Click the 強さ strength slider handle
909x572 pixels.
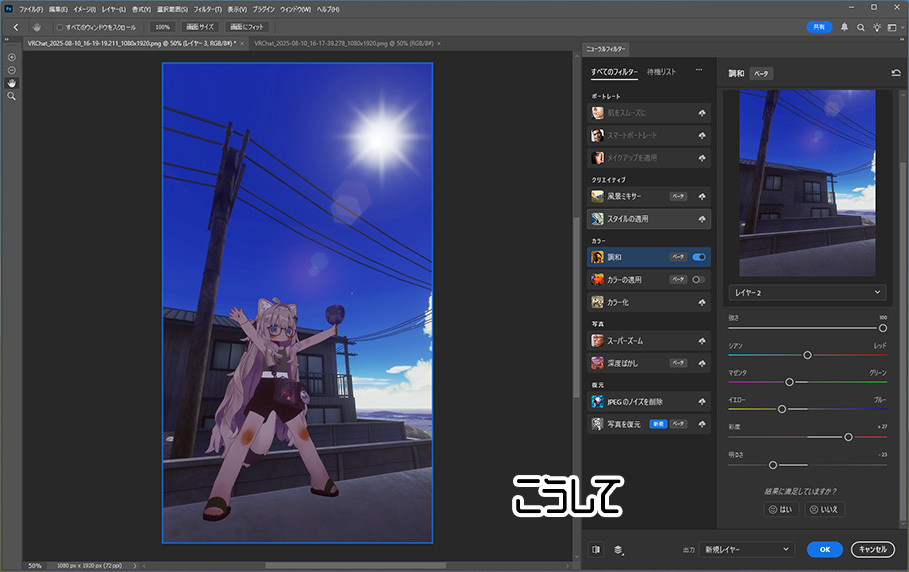pyautogui.click(x=882, y=328)
